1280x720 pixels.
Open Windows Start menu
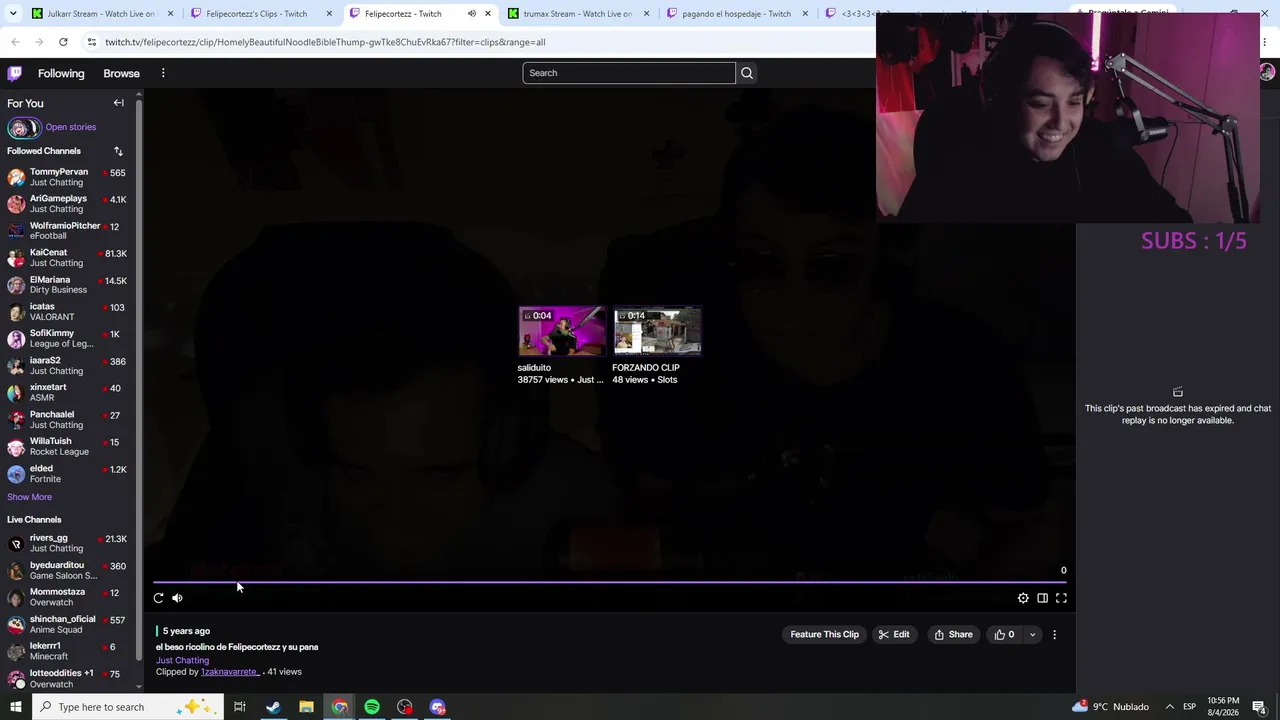15,707
